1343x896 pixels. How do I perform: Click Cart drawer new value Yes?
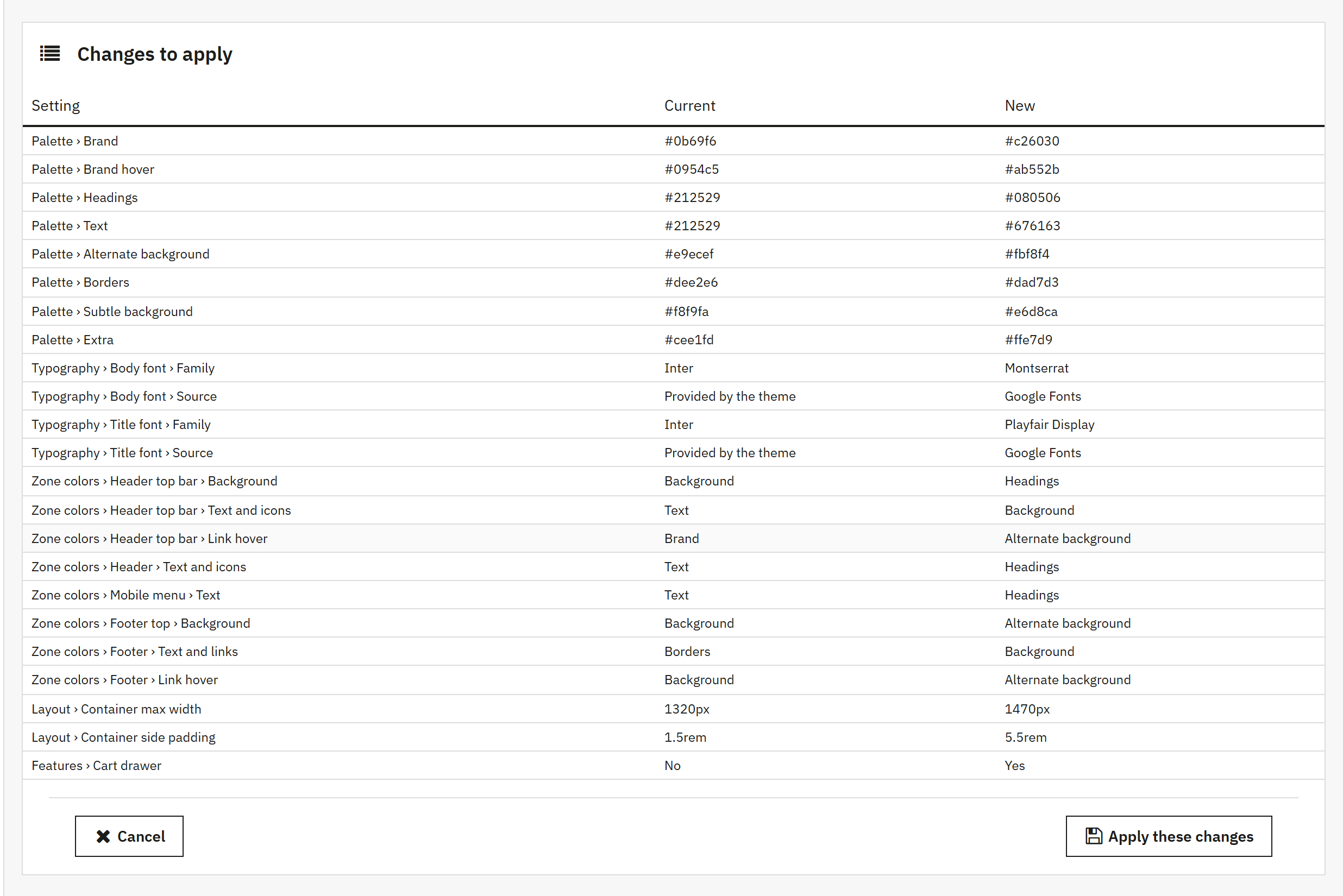pyautogui.click(x=1015, y=766)
